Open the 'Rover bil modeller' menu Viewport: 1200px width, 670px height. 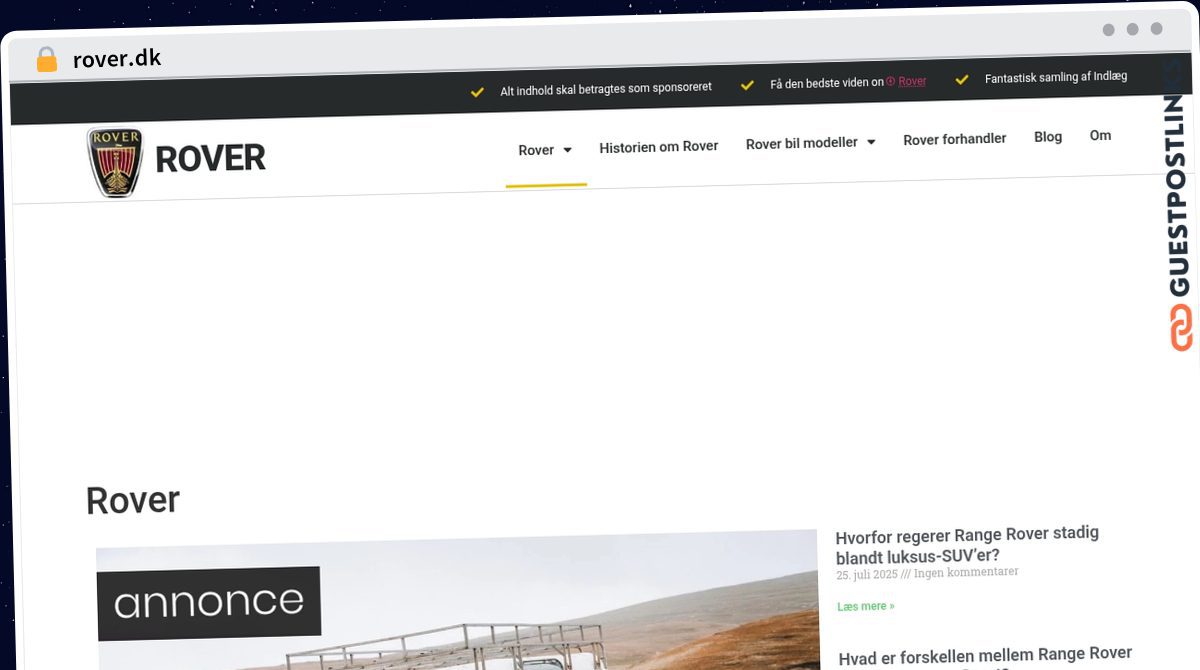tap(802, 143)
